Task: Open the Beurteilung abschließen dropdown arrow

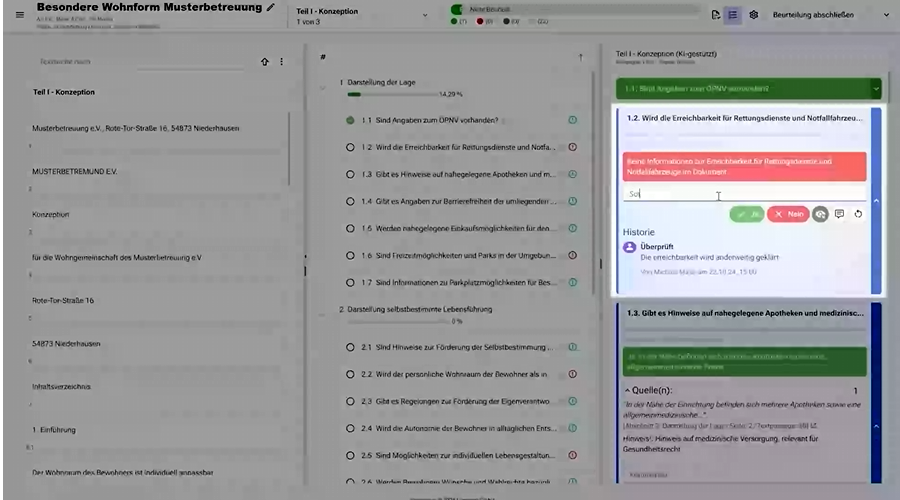Action: point(886,15)
